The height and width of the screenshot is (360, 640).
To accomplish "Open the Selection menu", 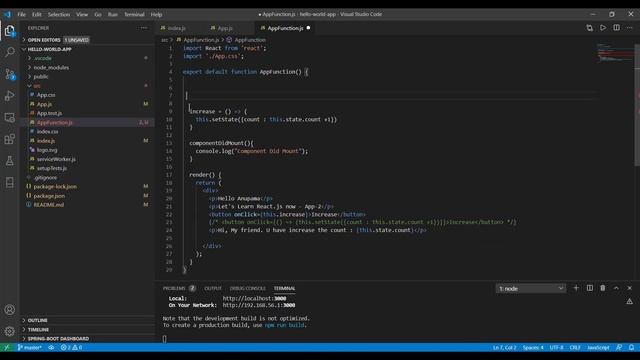I will click(x=59, y=14).
